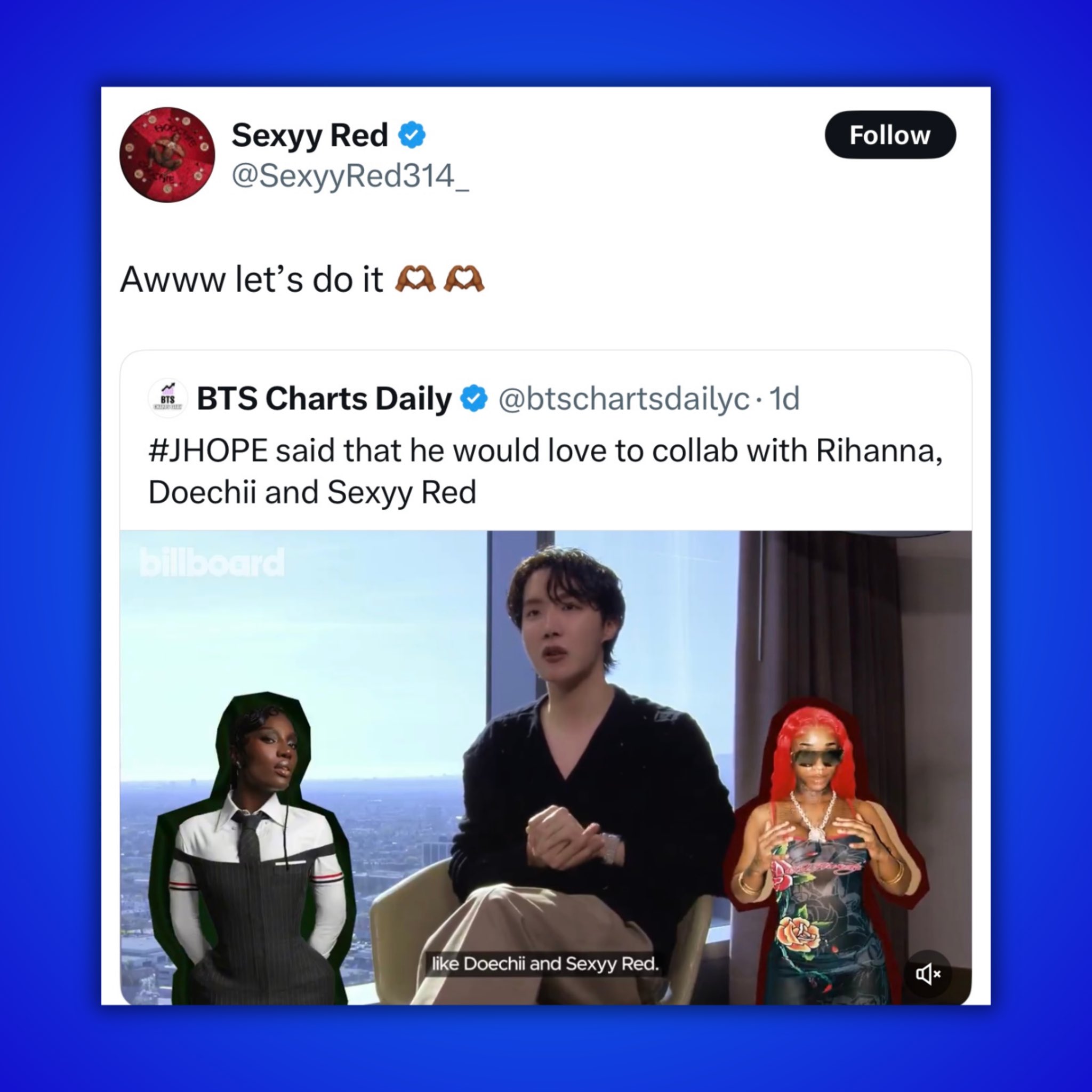The height and width of the screenshot is (1092, 1092).
Task: Open the @SexyyRed314_ handle link
Action: [350, 176]
